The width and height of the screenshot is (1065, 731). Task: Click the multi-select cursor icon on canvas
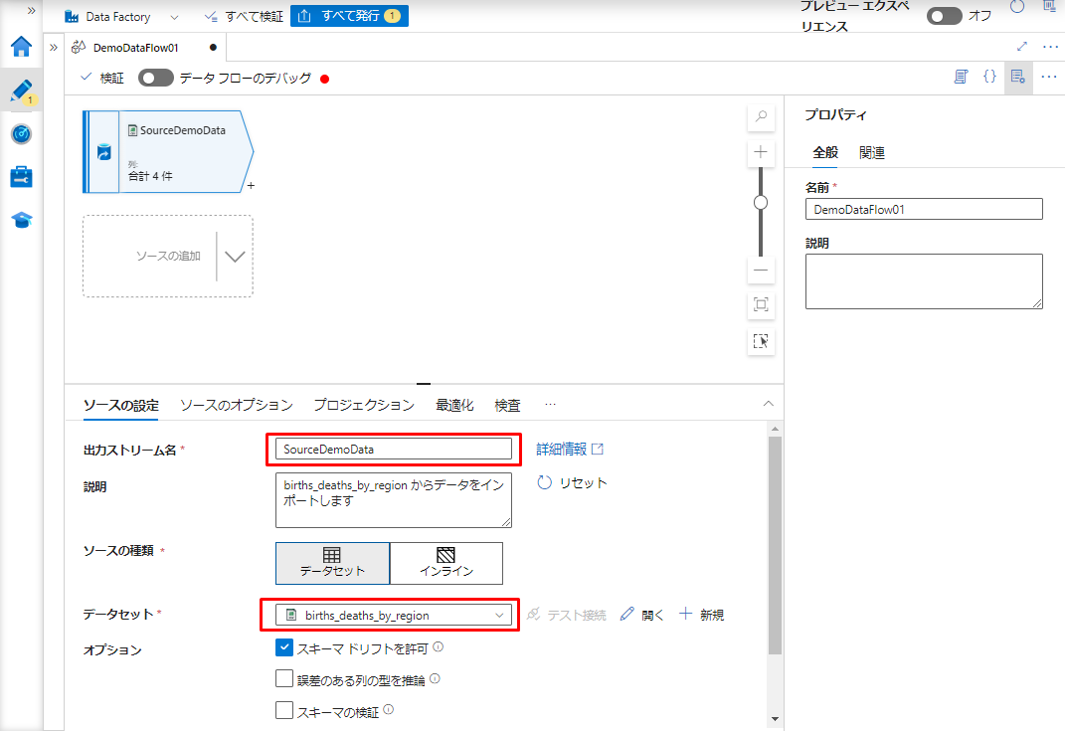761,341
